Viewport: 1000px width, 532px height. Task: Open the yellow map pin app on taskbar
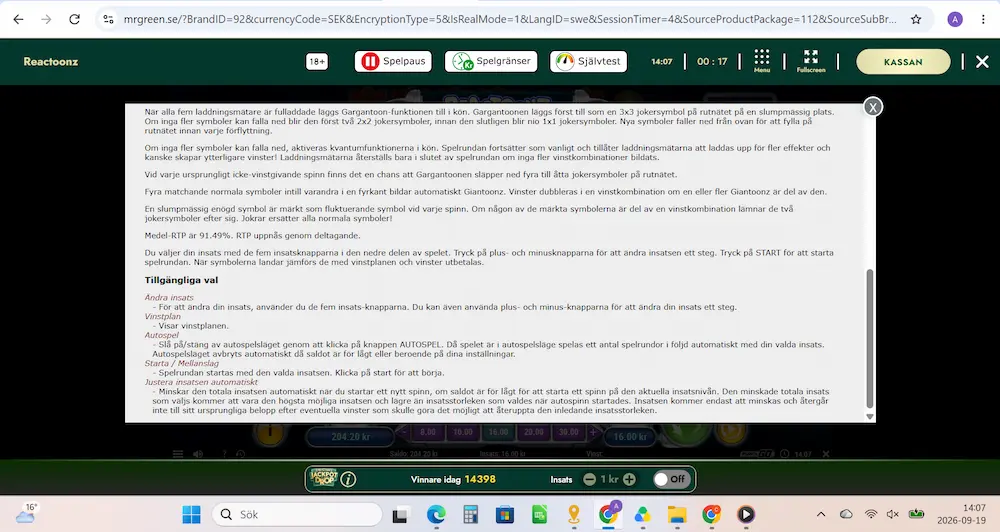(574, 514)
